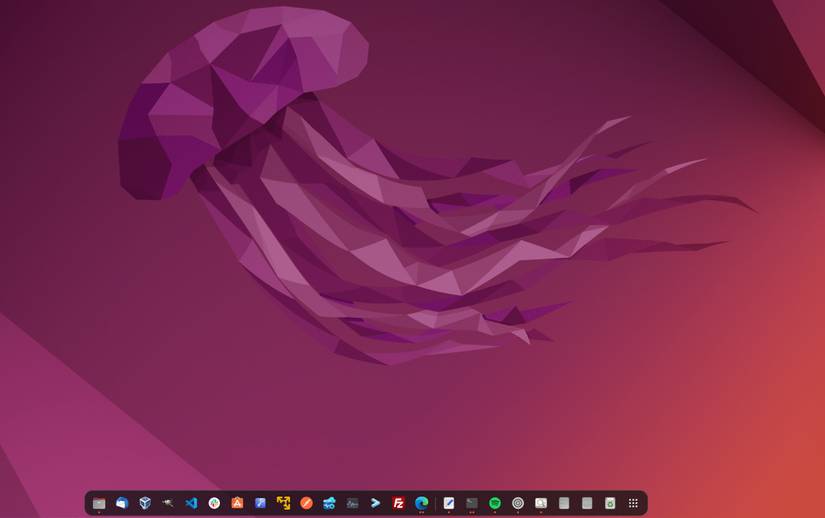
Task: Launch FileZilla from the dock
Action: 398,503
